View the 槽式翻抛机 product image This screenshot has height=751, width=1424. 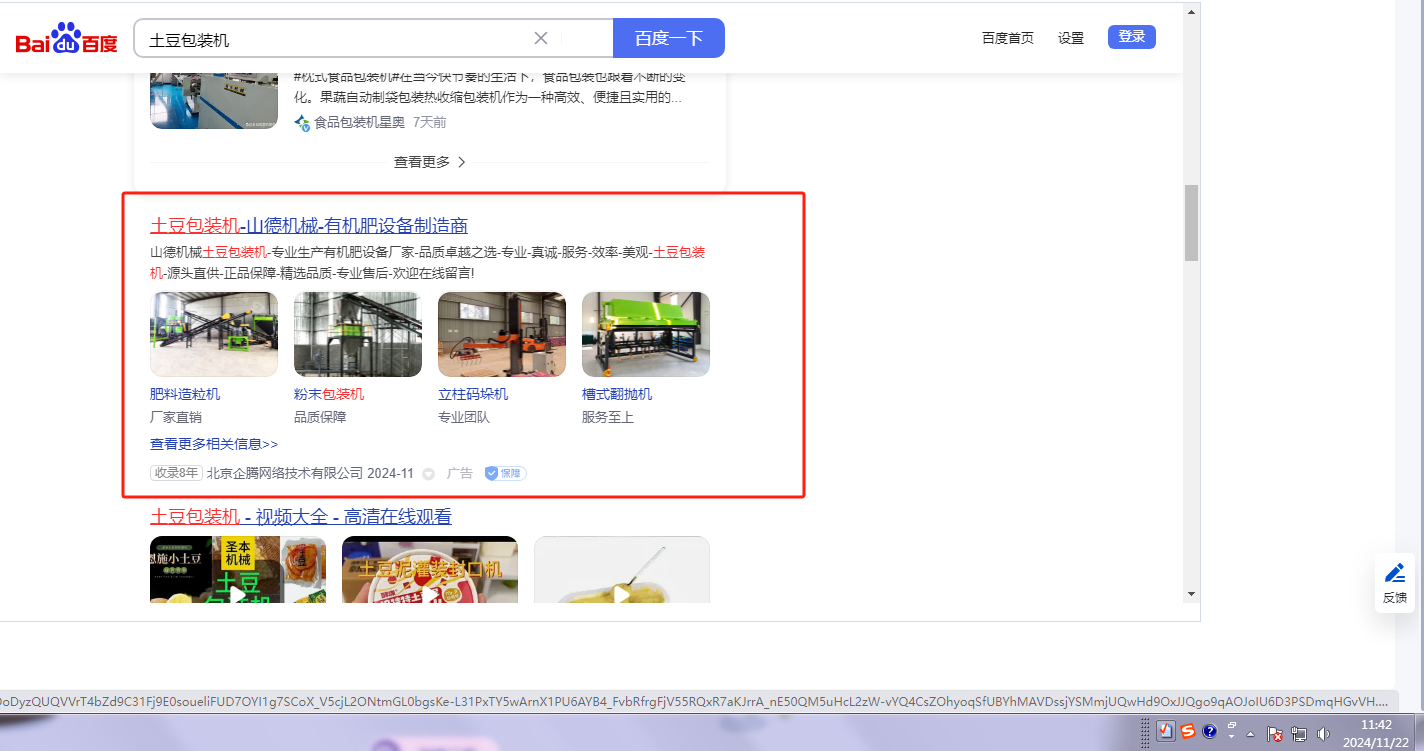click(x=646, y=334)
